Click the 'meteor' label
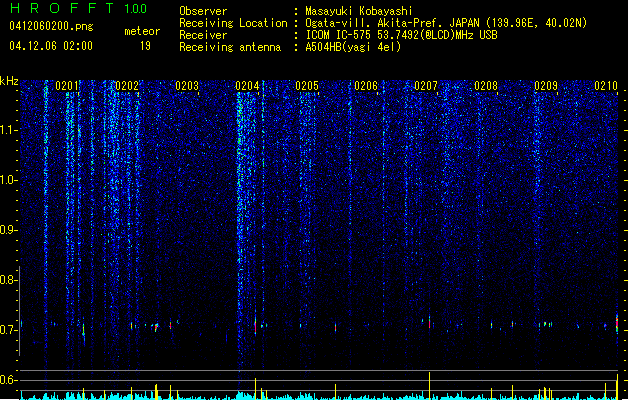629x400 pixels. pos(142,31)
